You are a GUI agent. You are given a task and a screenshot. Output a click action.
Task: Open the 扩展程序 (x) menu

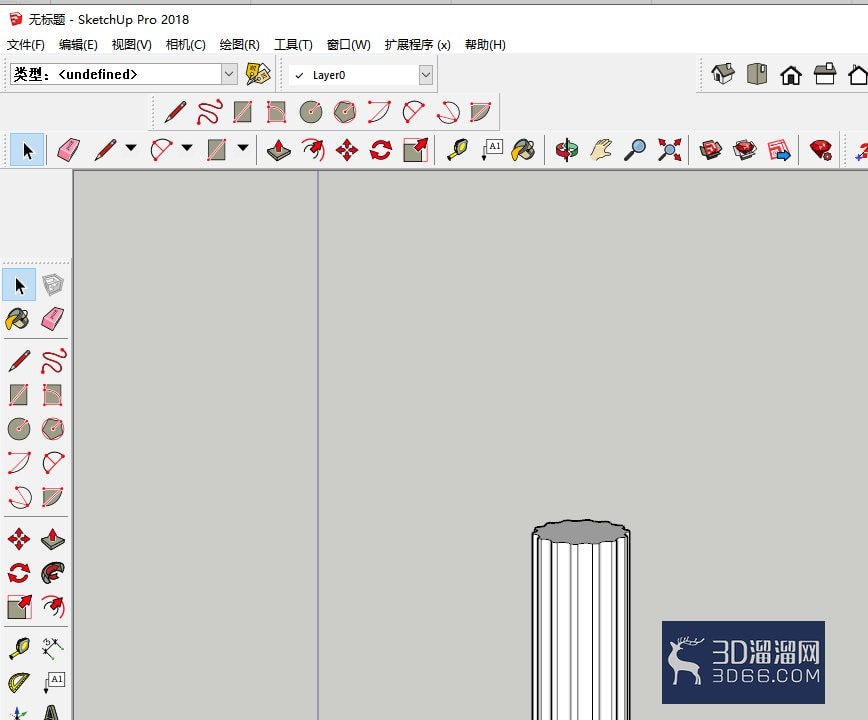(x=417, y=44)
